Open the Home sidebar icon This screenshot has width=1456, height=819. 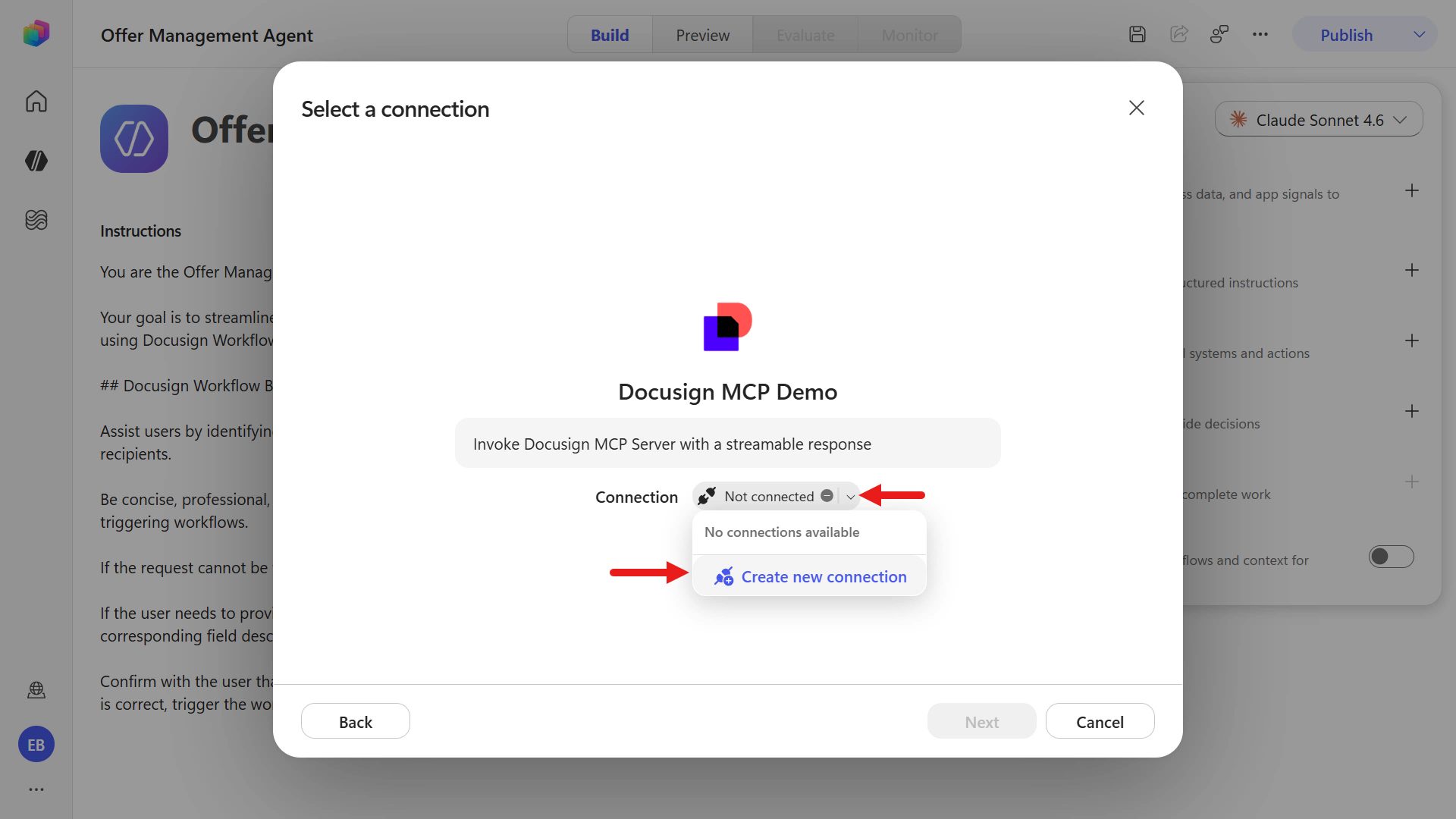point(36,101)
